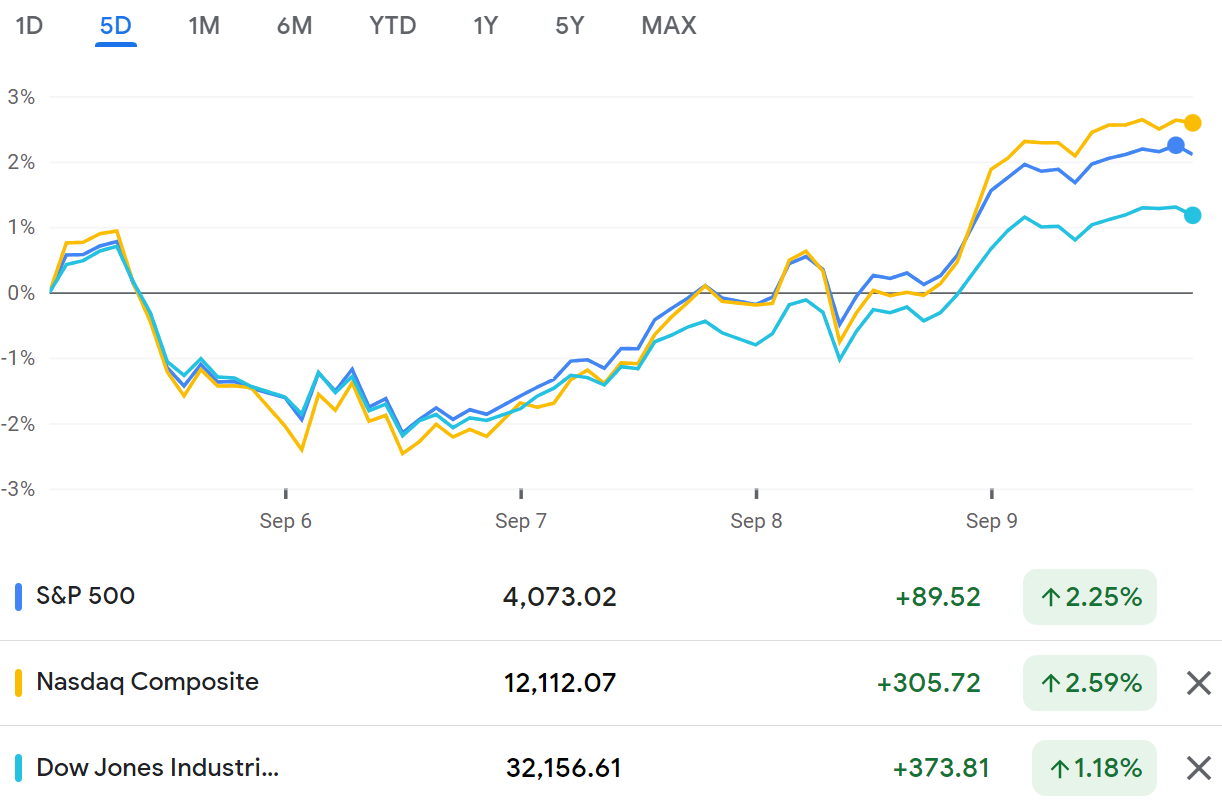Click the up arrow beside 1.18%

1059,769
